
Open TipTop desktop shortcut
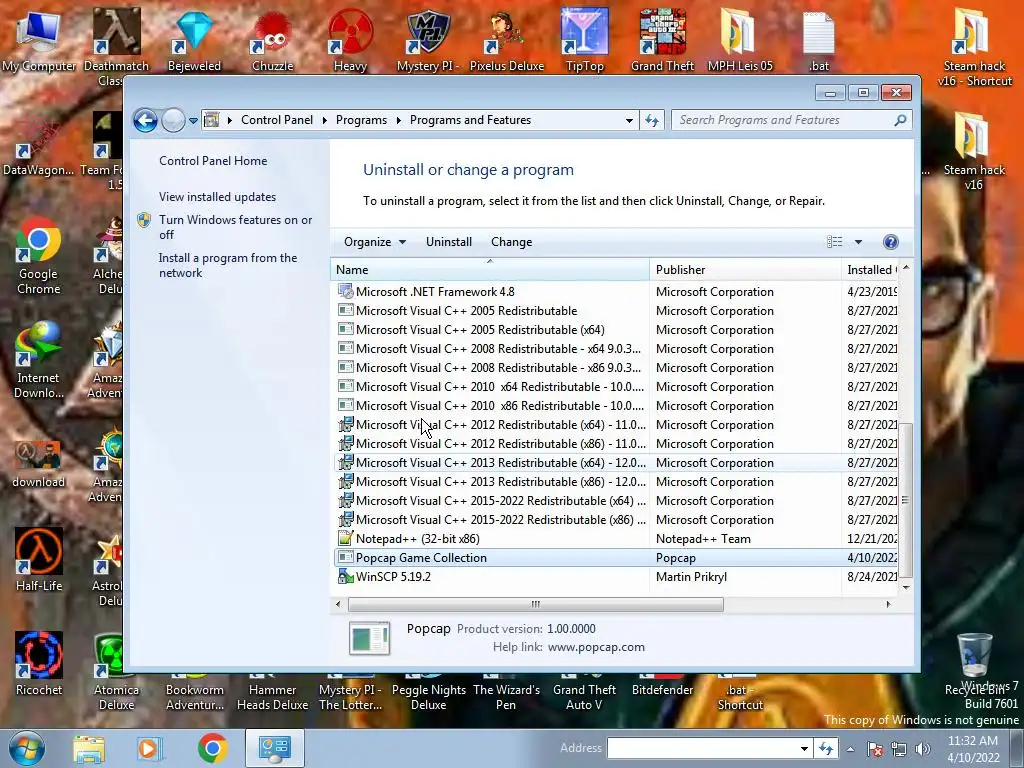584,41
